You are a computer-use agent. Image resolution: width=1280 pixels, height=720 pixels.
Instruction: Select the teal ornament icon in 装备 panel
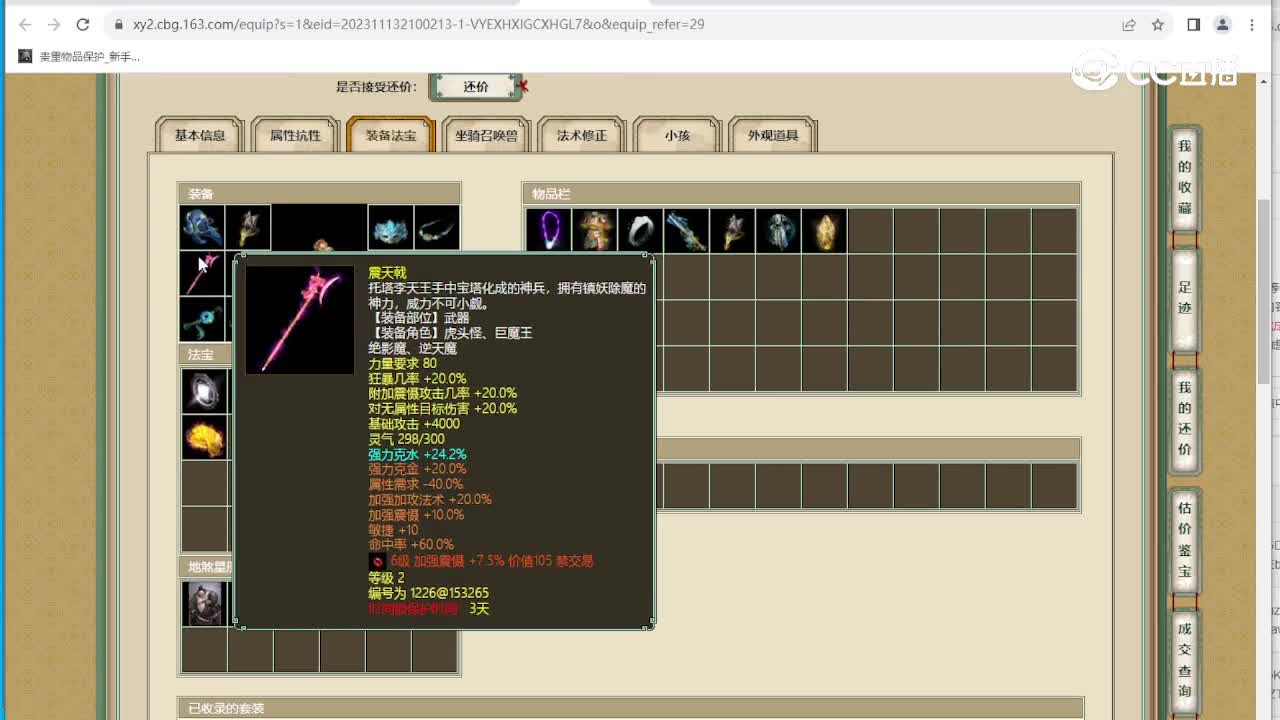[202, 320]
